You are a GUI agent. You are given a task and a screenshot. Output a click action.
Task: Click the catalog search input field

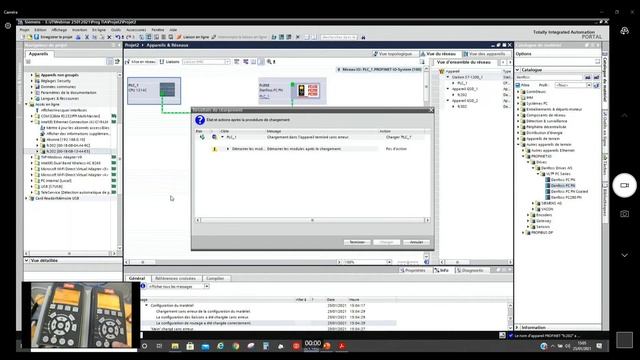549,77
